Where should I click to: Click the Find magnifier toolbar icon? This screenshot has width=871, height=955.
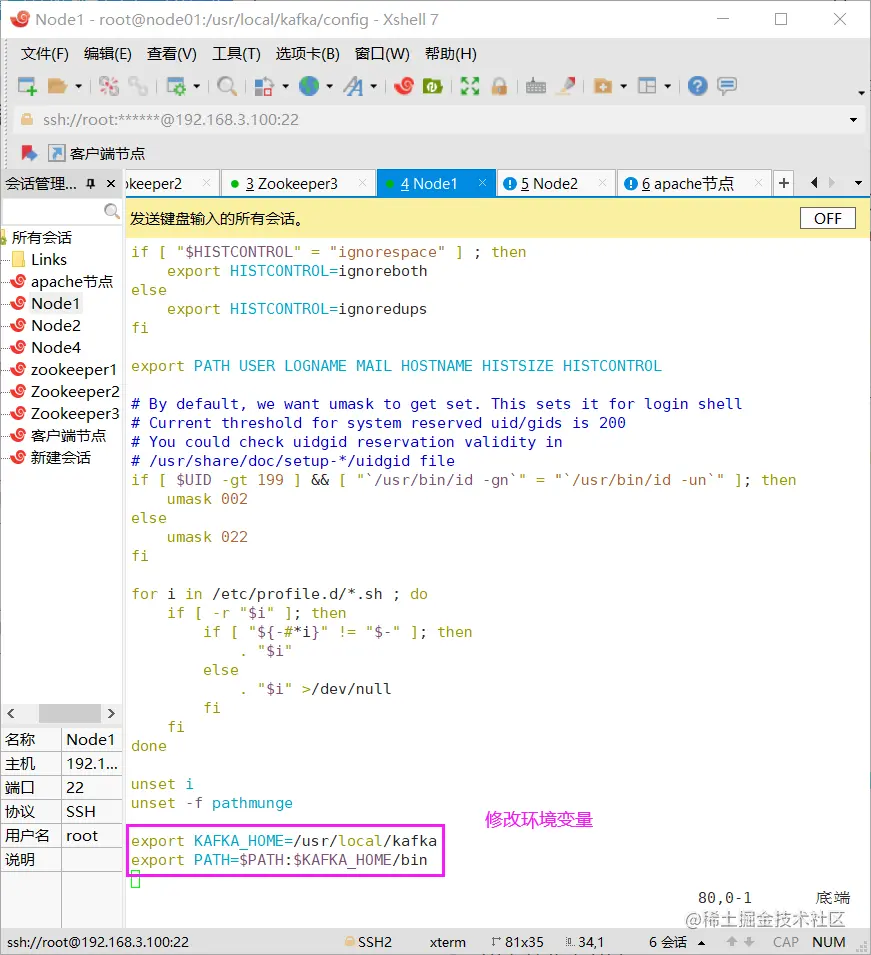[227, 86]
